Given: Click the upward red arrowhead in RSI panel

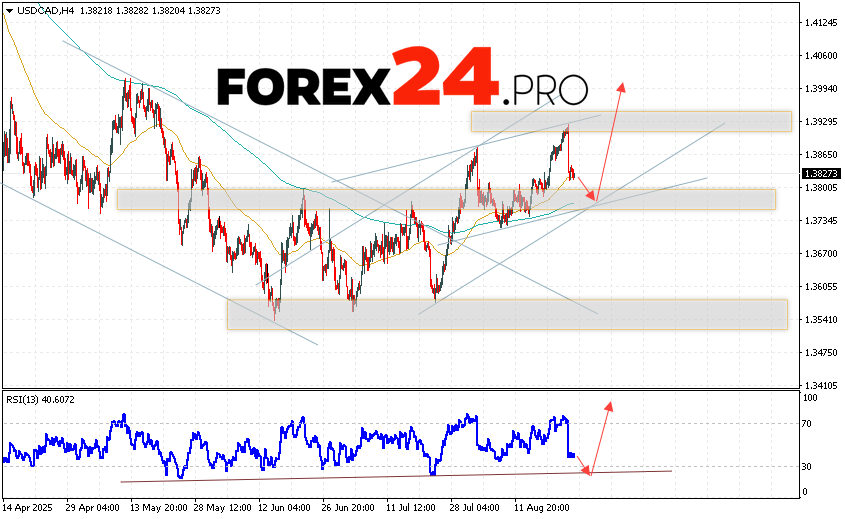Looking at the screenshot, I should tap(607, 404).
